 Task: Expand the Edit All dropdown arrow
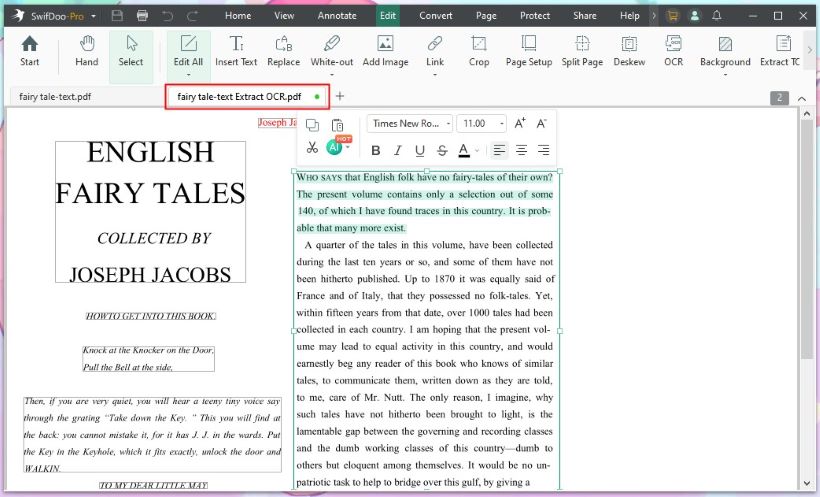[188, 75]
